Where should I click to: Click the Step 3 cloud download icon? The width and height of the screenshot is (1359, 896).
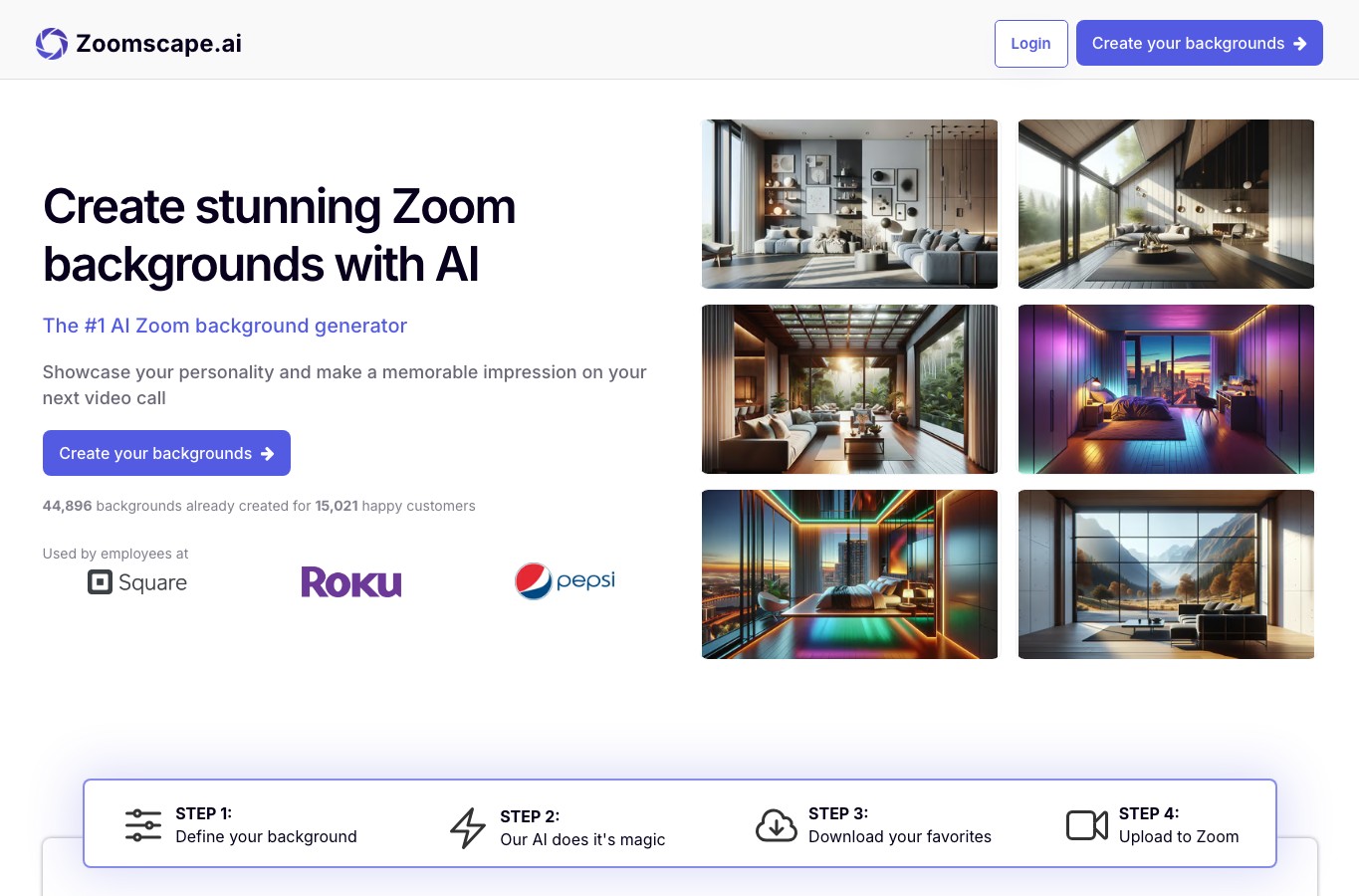coord(777,825)
